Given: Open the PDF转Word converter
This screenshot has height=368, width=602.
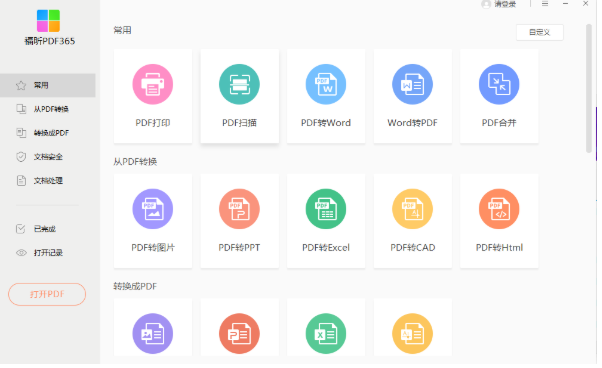Looking at the screenshot, I should (326, 96).
